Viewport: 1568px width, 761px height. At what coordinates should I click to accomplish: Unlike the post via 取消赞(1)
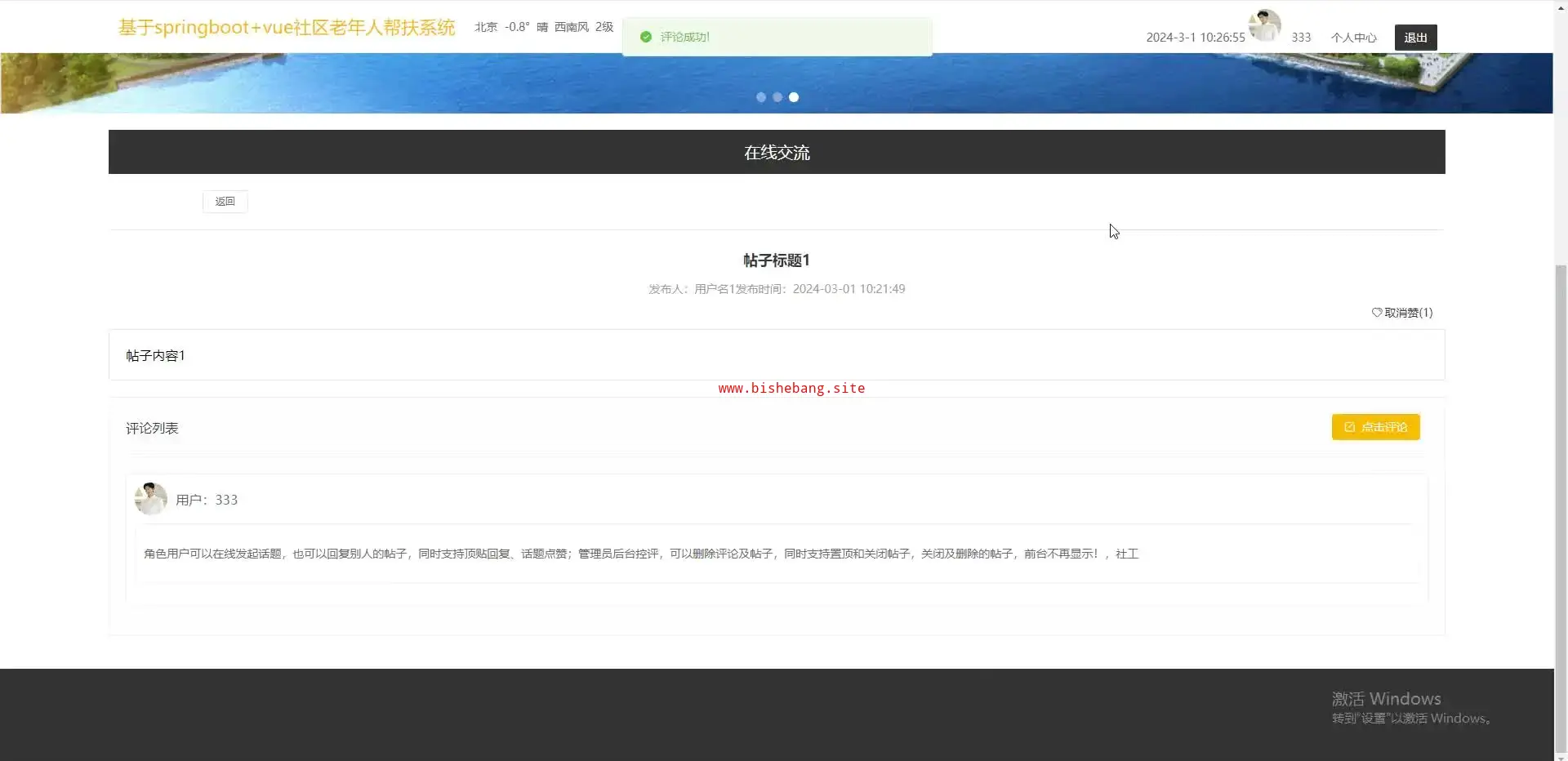click(x=1401, y=313)
